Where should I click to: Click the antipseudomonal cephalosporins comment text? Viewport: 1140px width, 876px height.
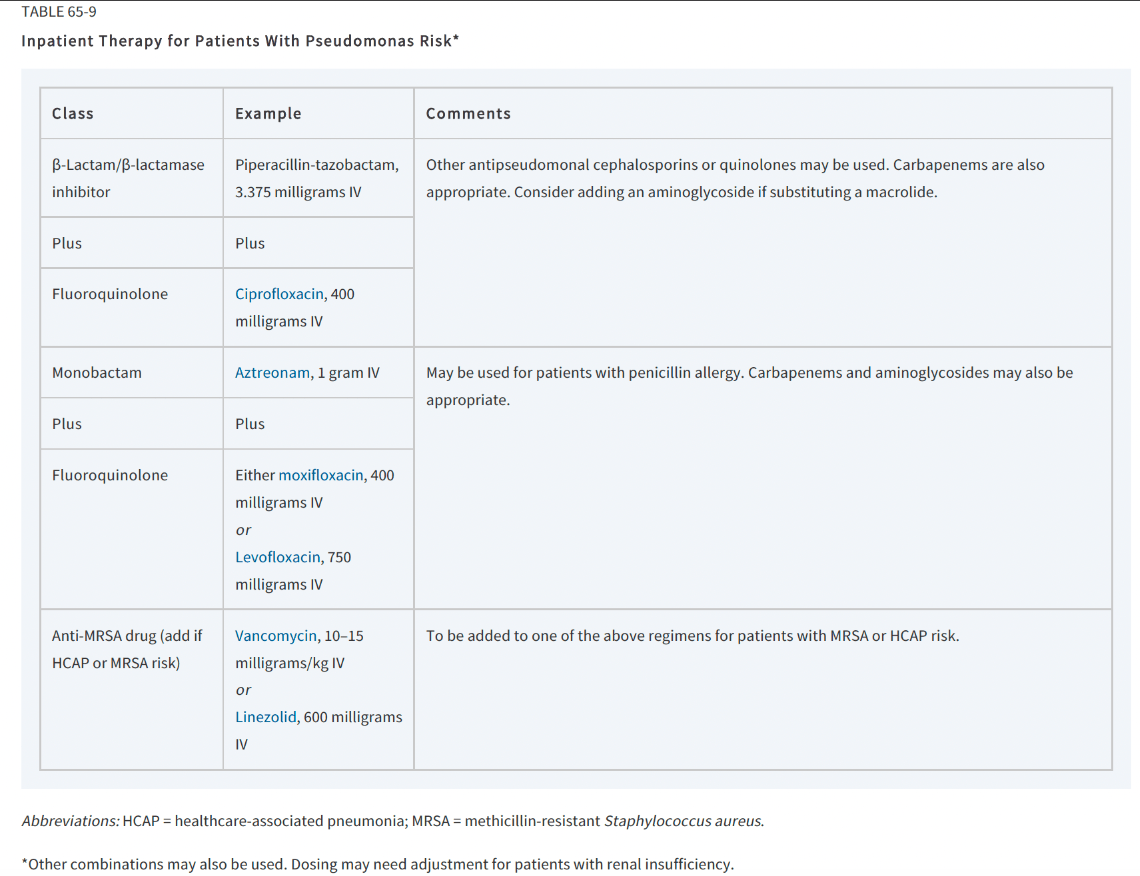735,178
